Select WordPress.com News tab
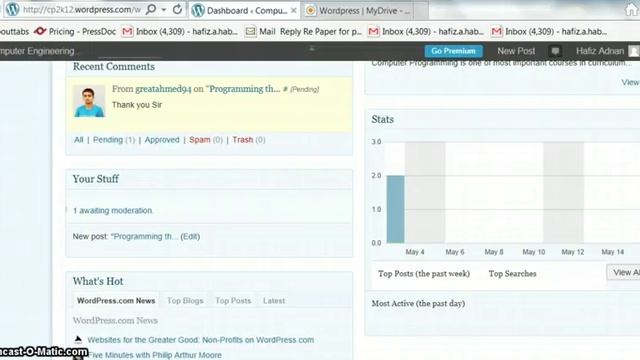This screenshot has height=360, width=640. tap(116, 301)
